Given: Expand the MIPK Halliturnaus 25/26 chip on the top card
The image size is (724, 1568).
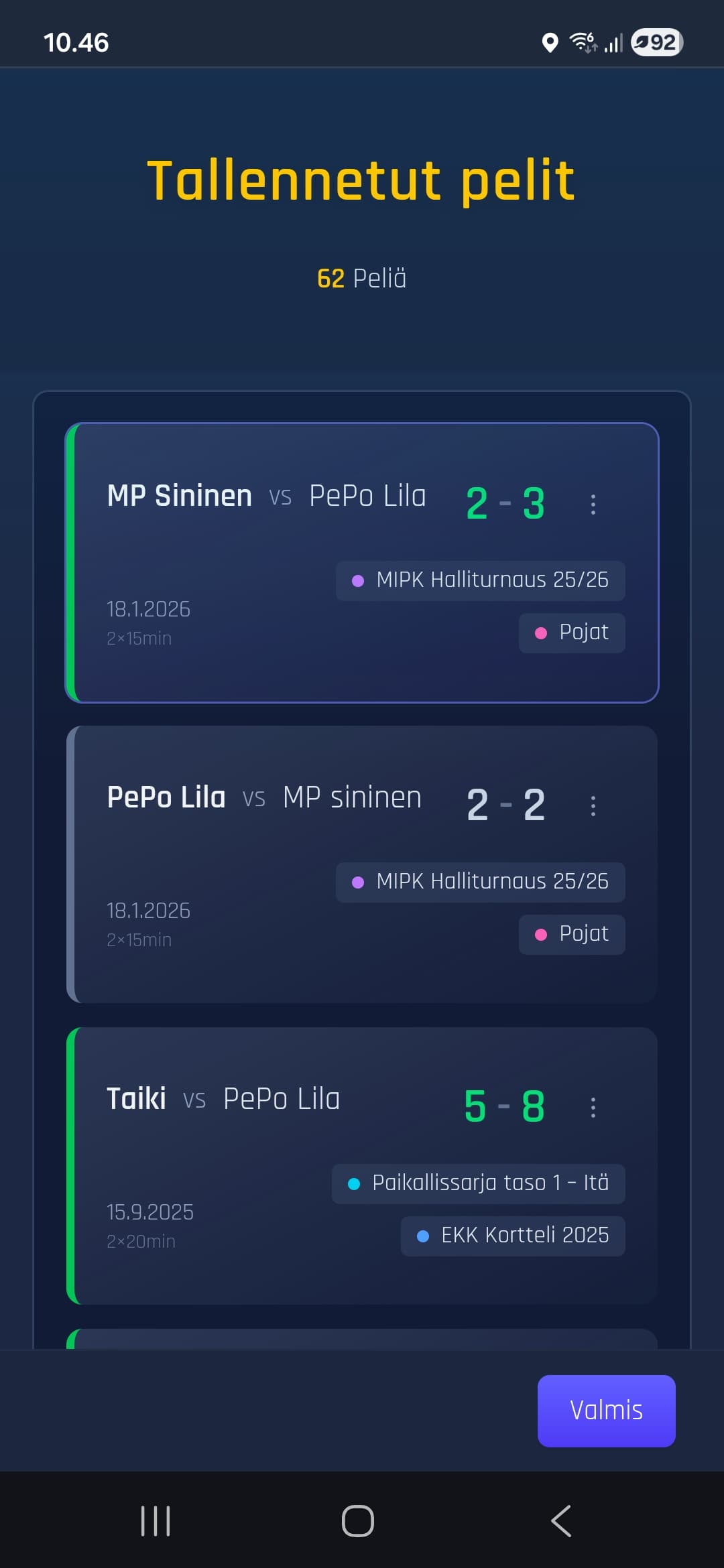Looking at the screenshot, I should (480, 580).
